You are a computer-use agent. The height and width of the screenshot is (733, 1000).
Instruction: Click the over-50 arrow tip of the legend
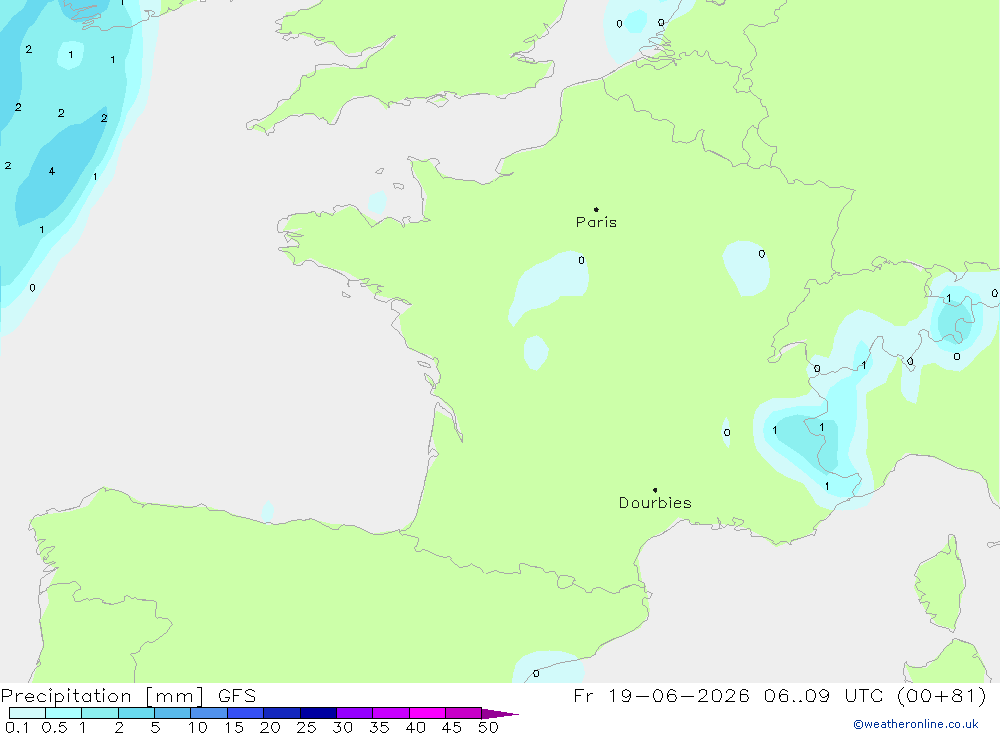pos(501,714)
